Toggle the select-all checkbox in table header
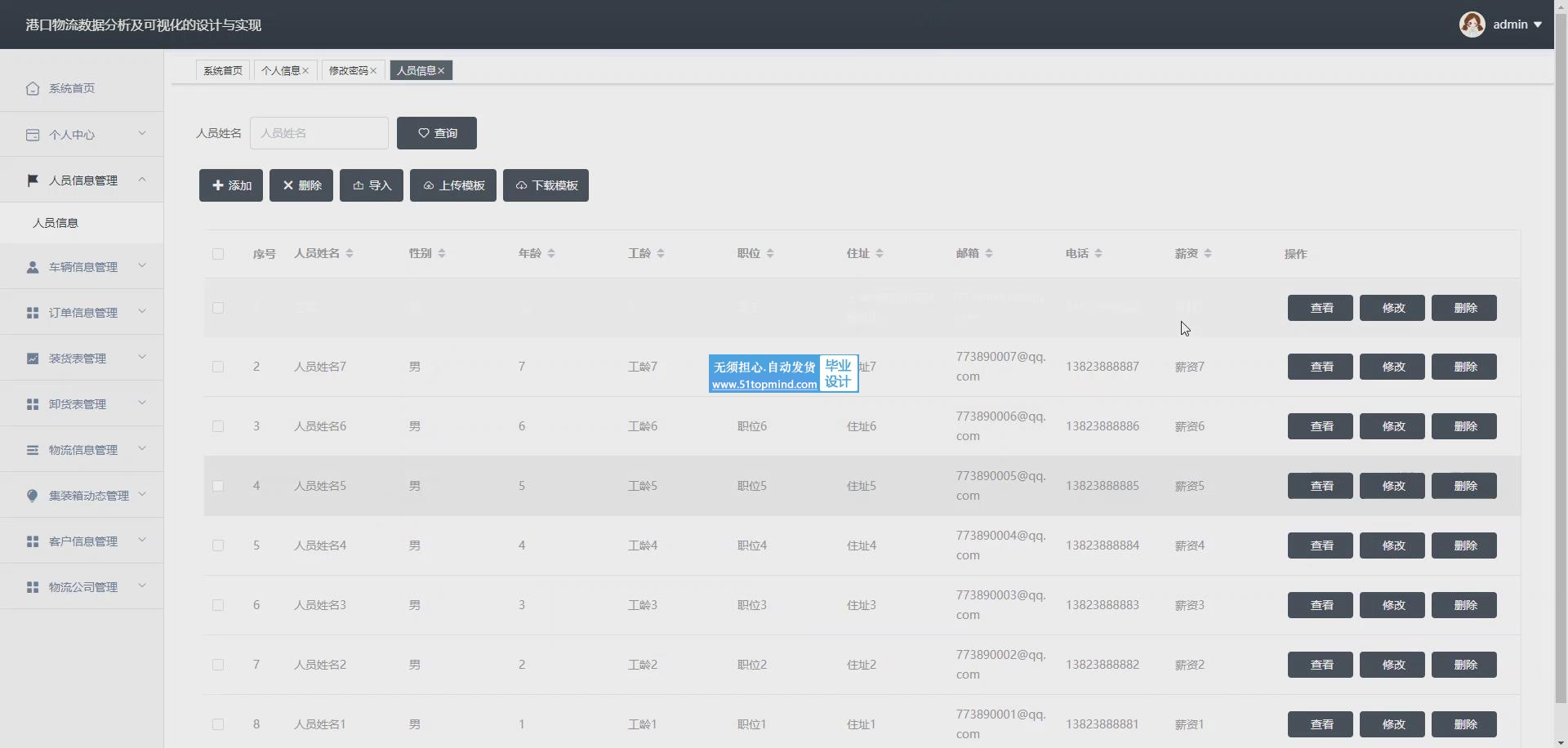The width and height of the screenshot is (1568, 748). [x=218, y=254]
